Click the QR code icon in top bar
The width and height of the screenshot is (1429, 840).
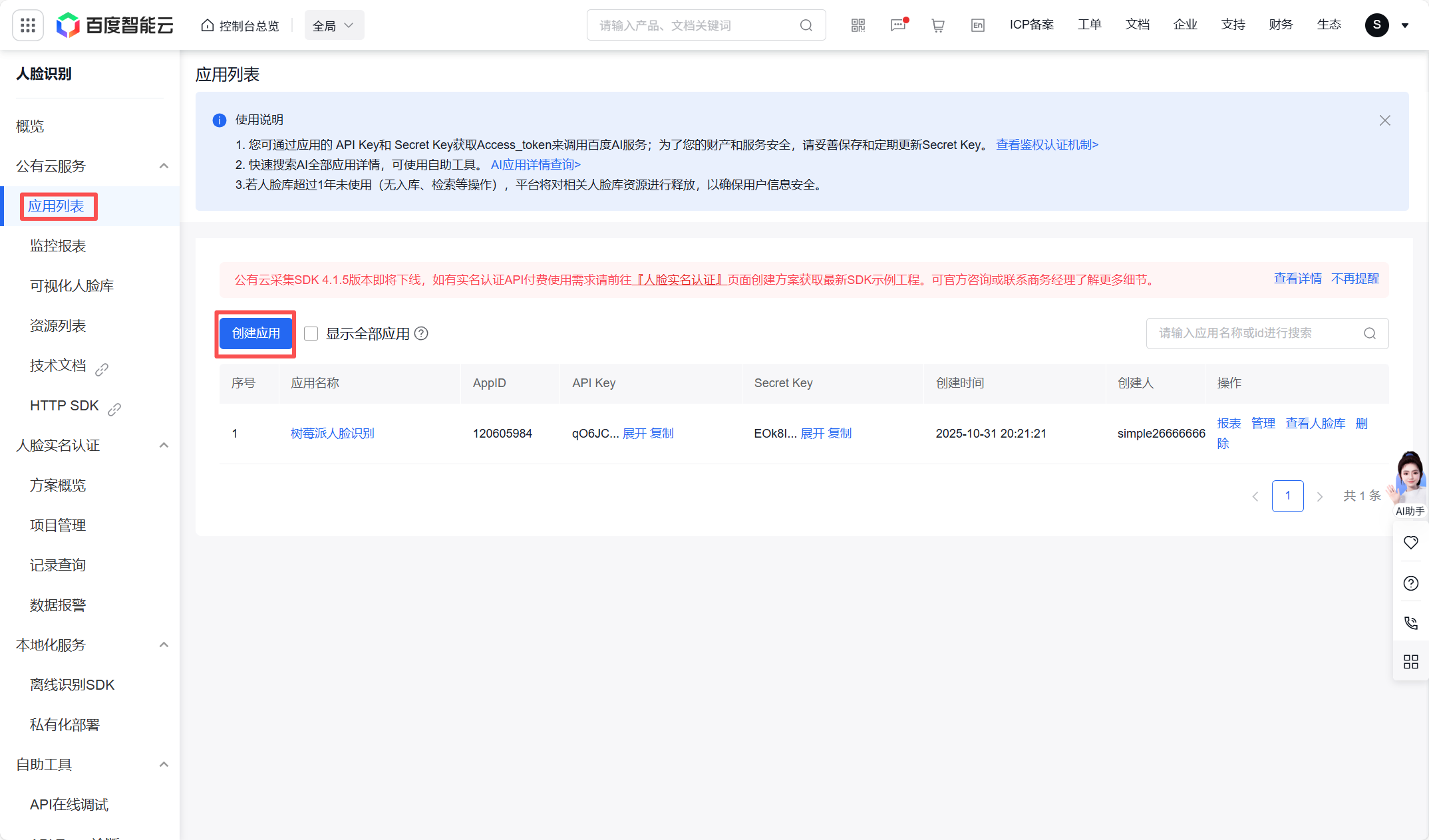858,25
